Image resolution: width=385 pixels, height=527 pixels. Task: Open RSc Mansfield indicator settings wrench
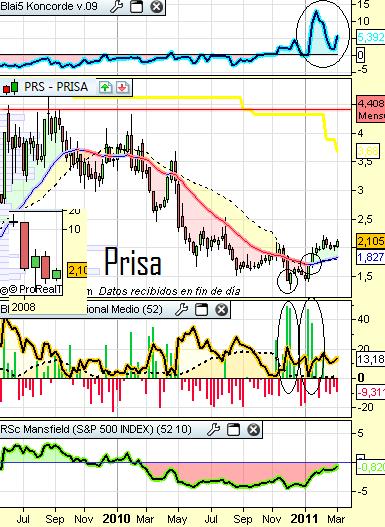click(214, 429)
